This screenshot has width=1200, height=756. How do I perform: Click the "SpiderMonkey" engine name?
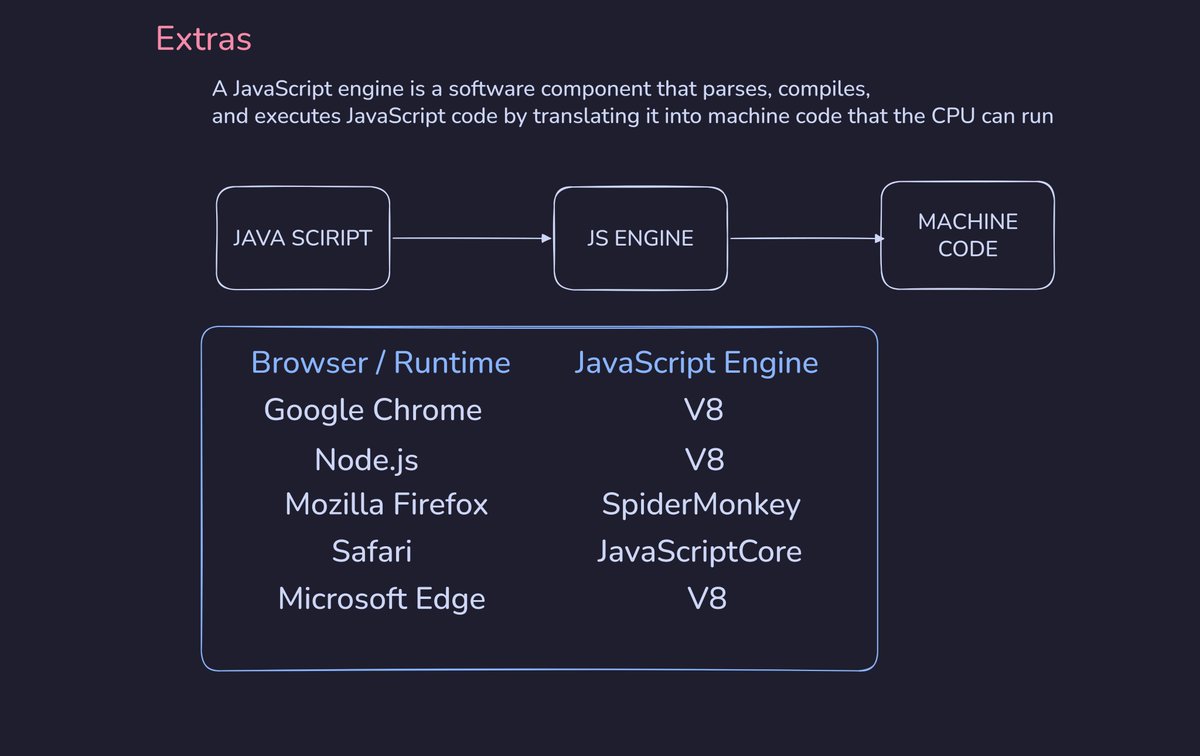(701, 505)
